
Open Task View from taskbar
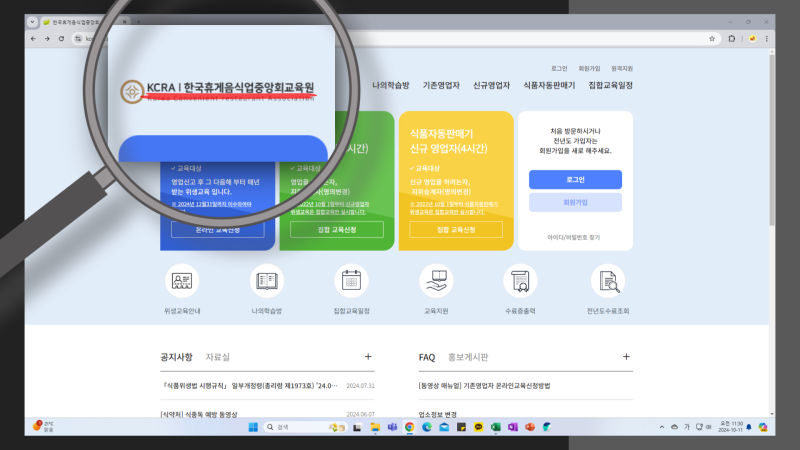pyautogui.click(x=357, y=427)
